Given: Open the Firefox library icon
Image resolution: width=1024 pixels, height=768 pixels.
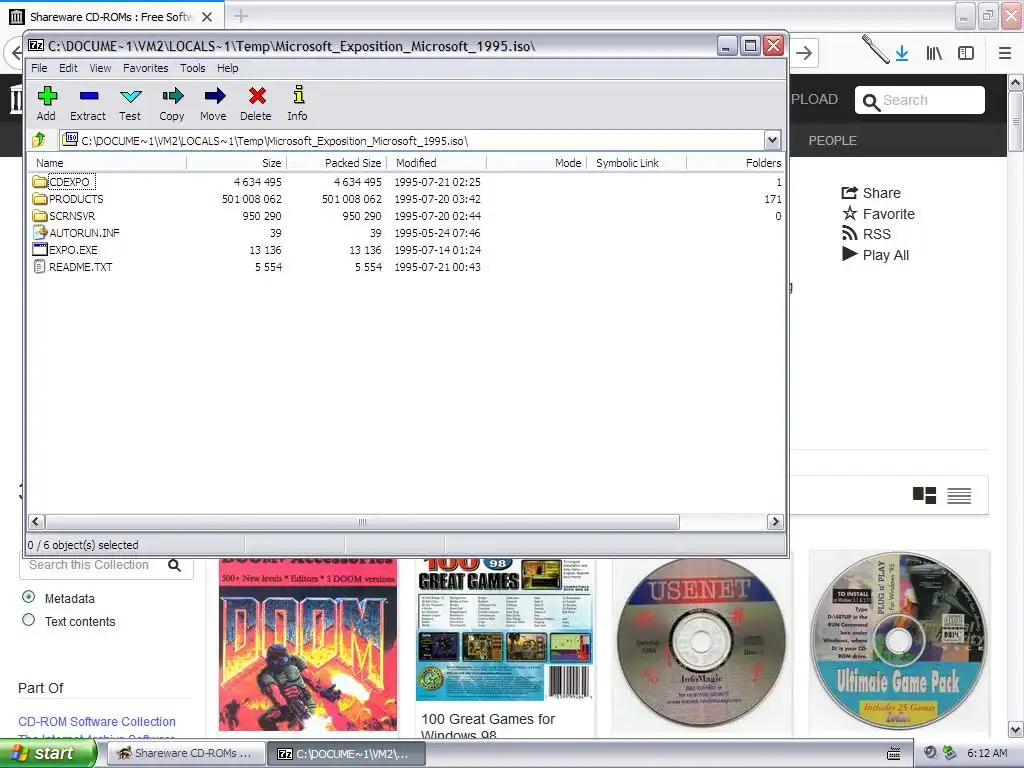Looking at the screenshot, I should tap(934, 53).
